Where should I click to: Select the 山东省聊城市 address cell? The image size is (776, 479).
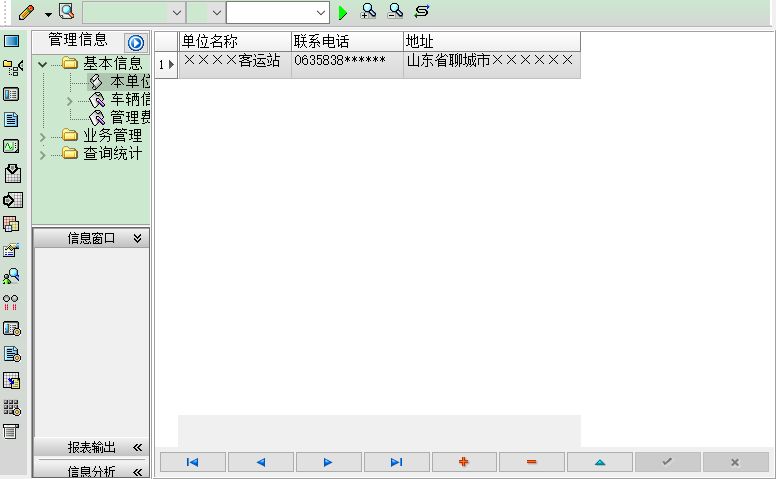[x=492, y=64]
